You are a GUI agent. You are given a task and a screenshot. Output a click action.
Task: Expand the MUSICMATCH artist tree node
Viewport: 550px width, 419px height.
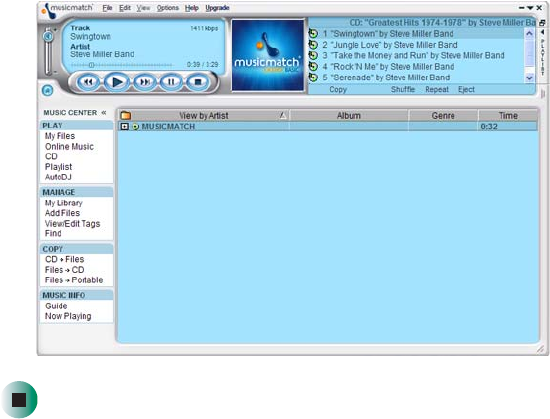pos(124,127)
